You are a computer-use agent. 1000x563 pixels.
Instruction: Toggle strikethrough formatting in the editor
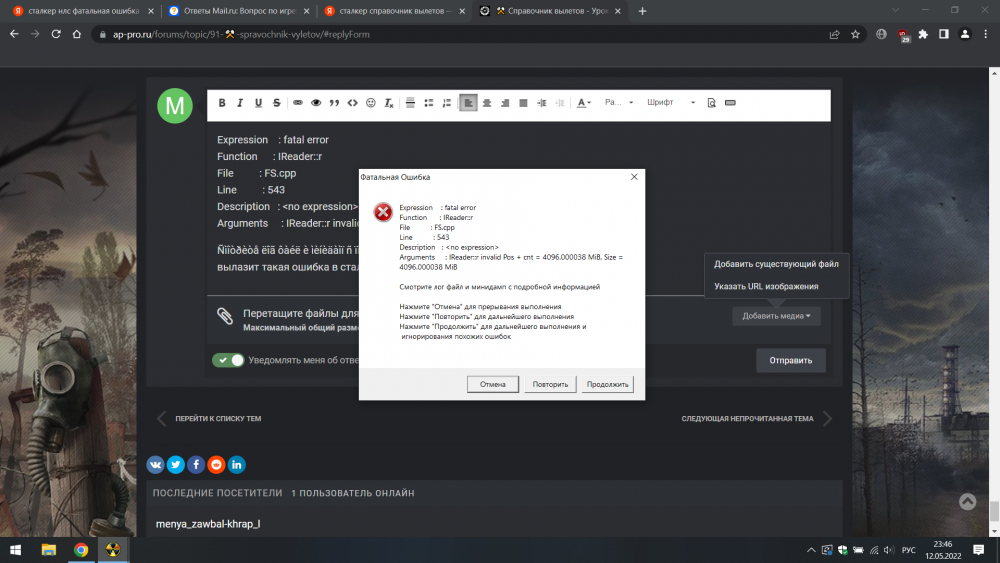point(277,103)
